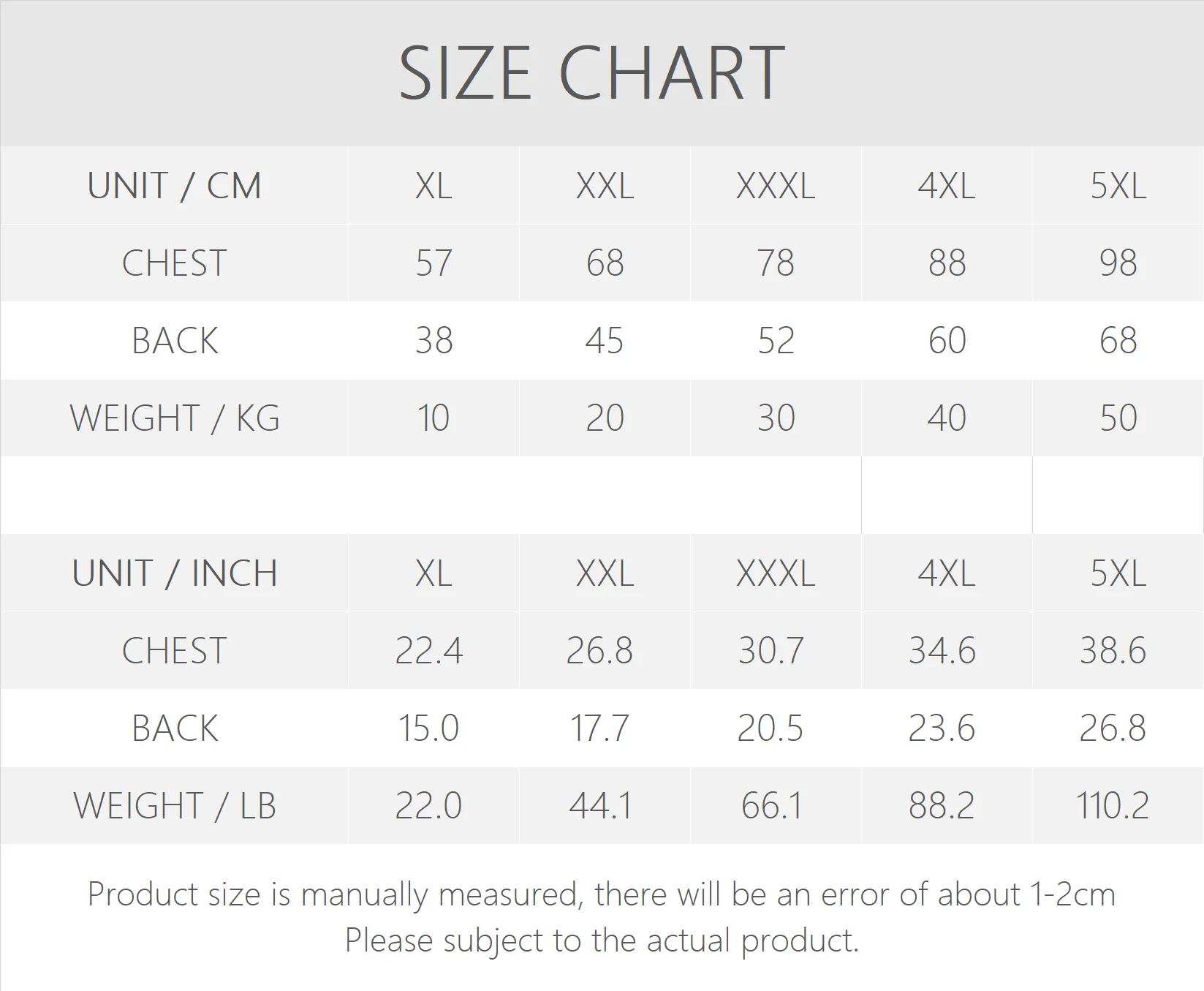The image size is (1204, 991).
Task: Select the back value 17.7 inches
Action: click(599, 728)
